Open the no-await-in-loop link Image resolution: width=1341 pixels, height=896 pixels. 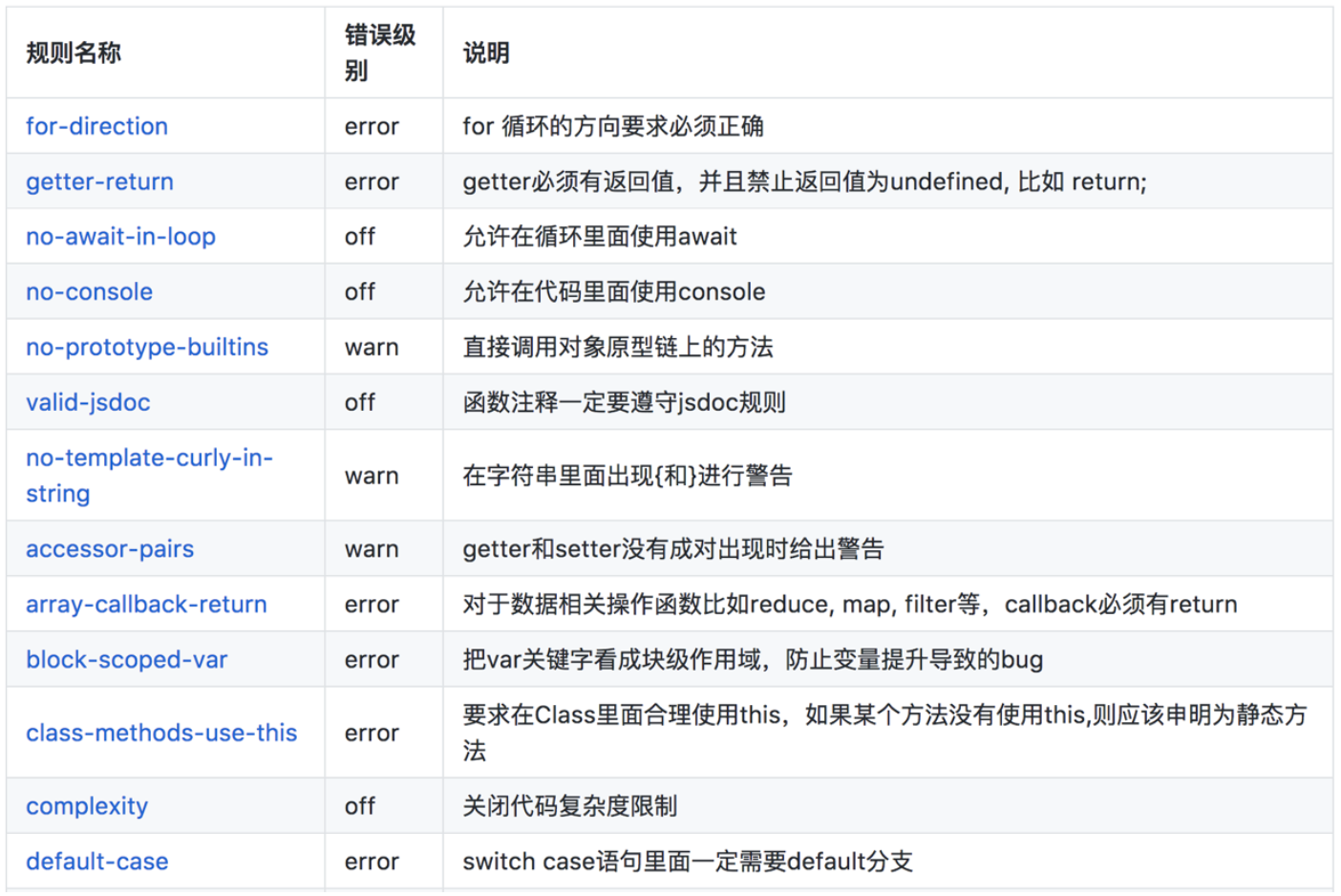(119, 236)
